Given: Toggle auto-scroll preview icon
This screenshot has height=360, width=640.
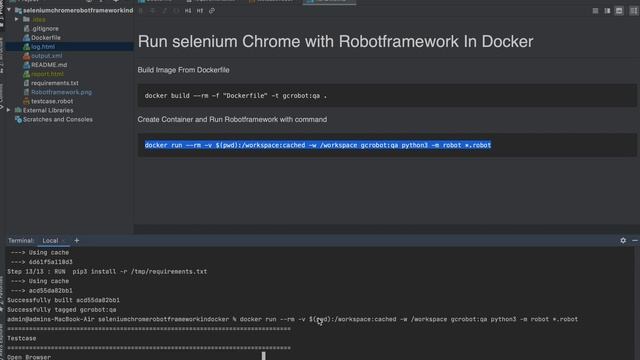Looking at the screenshot, I should click(633, 11).
